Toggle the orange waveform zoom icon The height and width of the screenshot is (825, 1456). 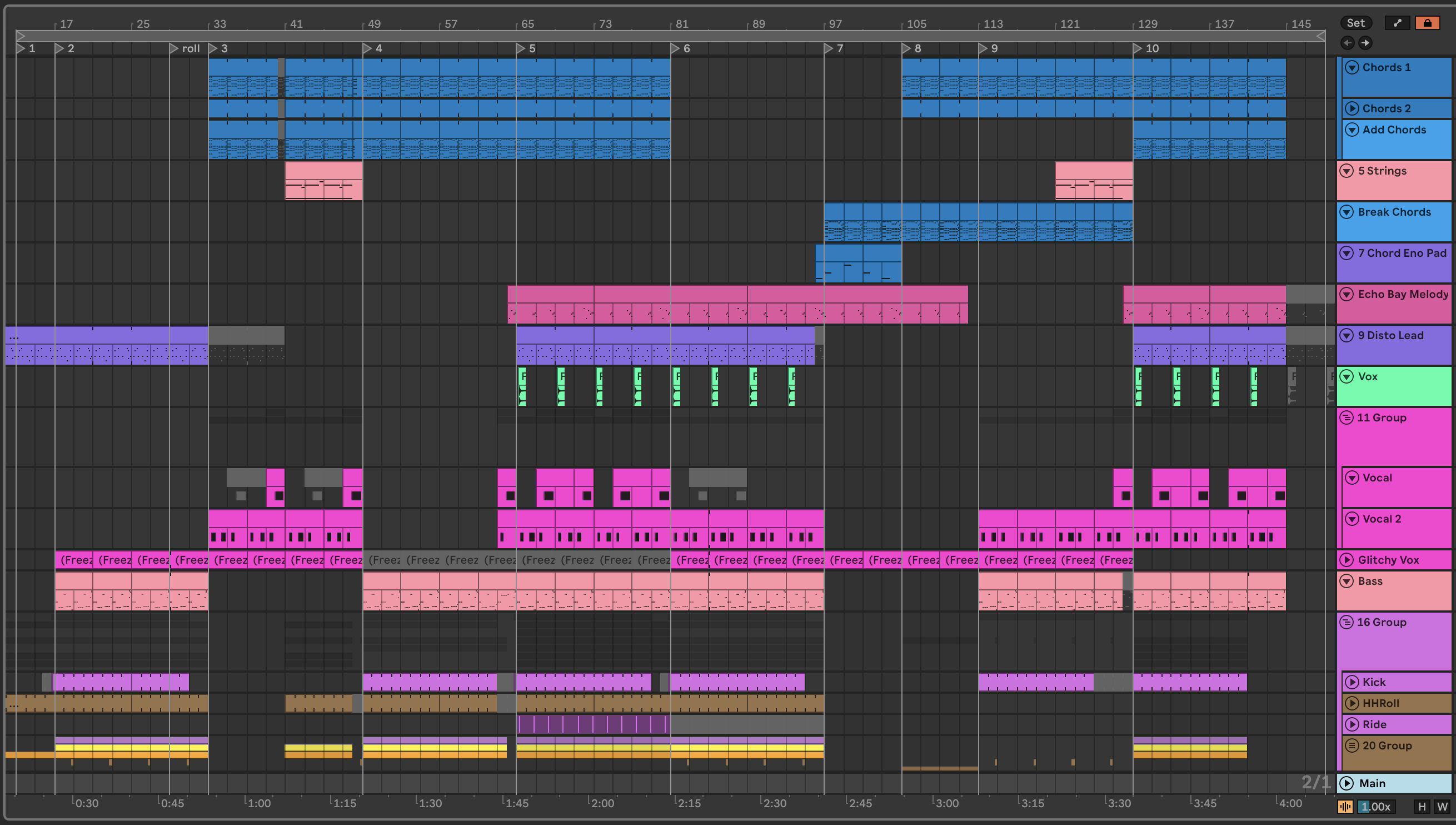point(1345,806)
